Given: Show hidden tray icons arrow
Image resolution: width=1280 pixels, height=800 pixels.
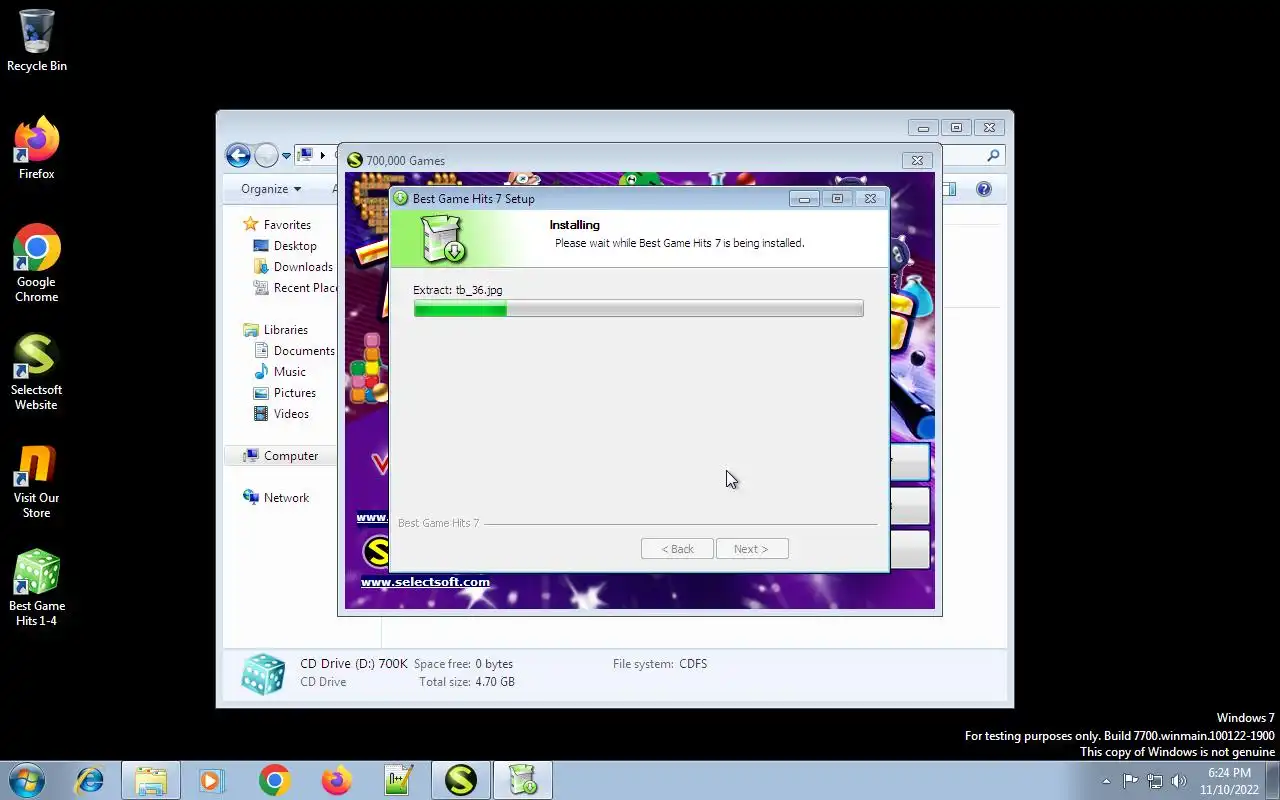Looking at the screenshot, I should pos(1106,781).
